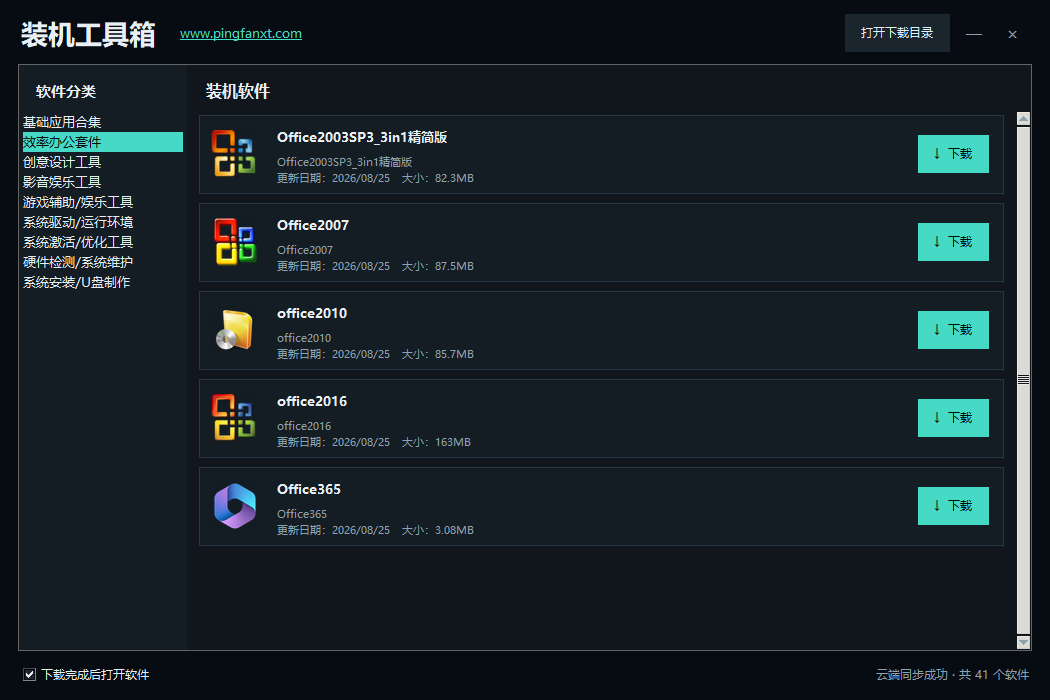
Task: Click the Office365 hexagon logo icon
Action: [x=234, y=506]
